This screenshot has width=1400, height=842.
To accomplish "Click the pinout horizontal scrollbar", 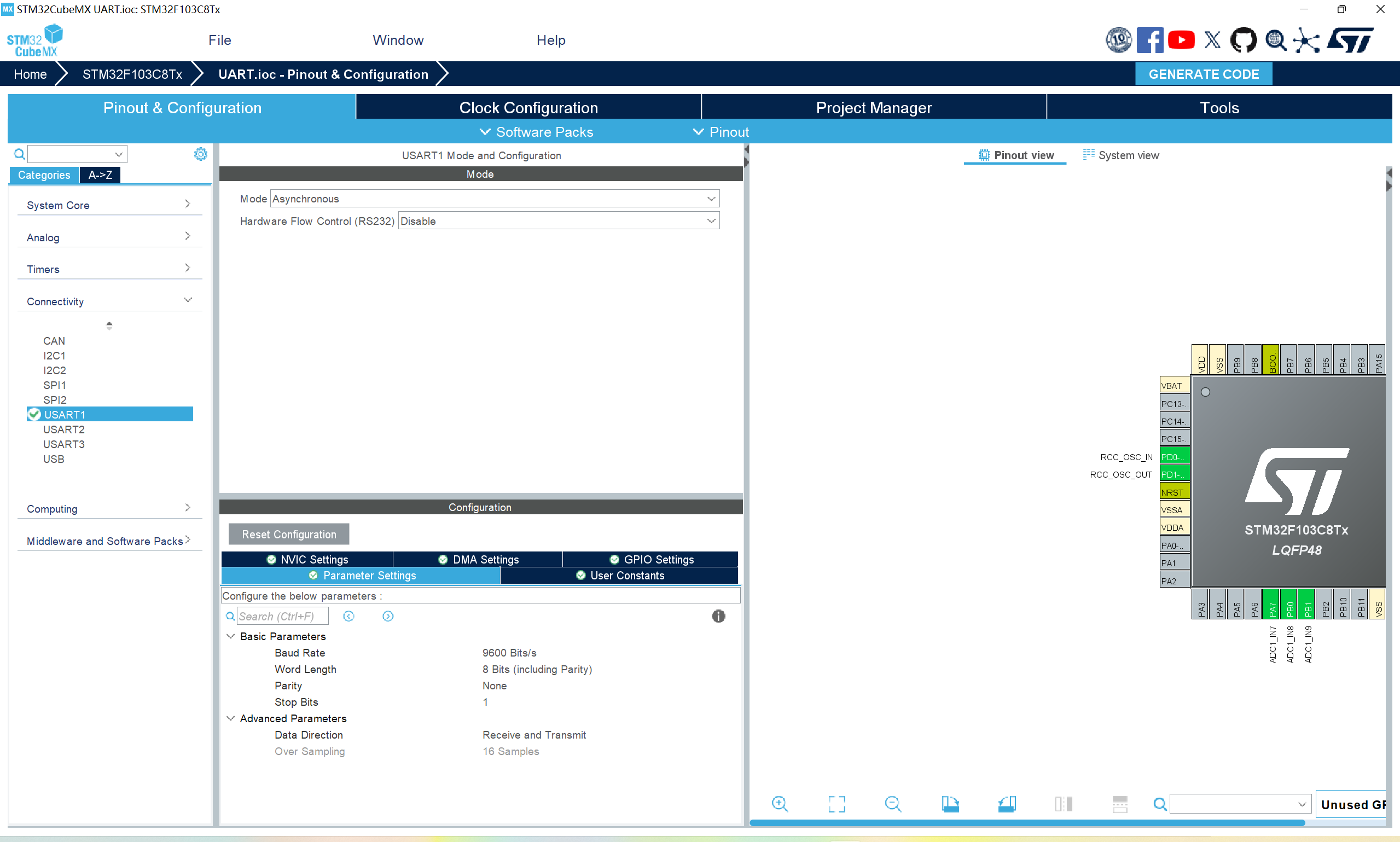I will [1027, 822].
